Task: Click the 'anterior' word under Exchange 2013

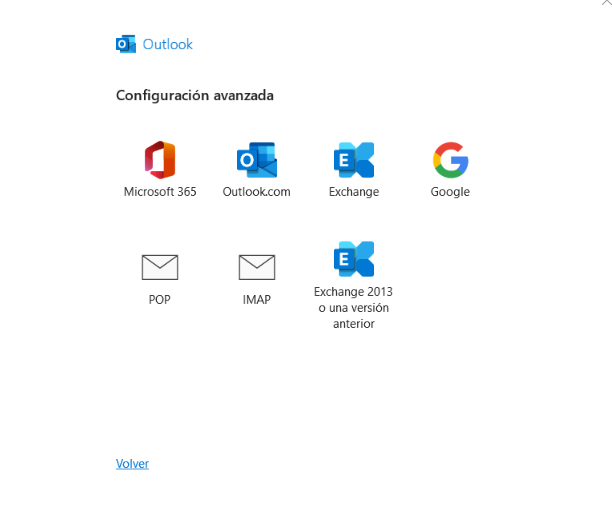Action: [354, 323]
